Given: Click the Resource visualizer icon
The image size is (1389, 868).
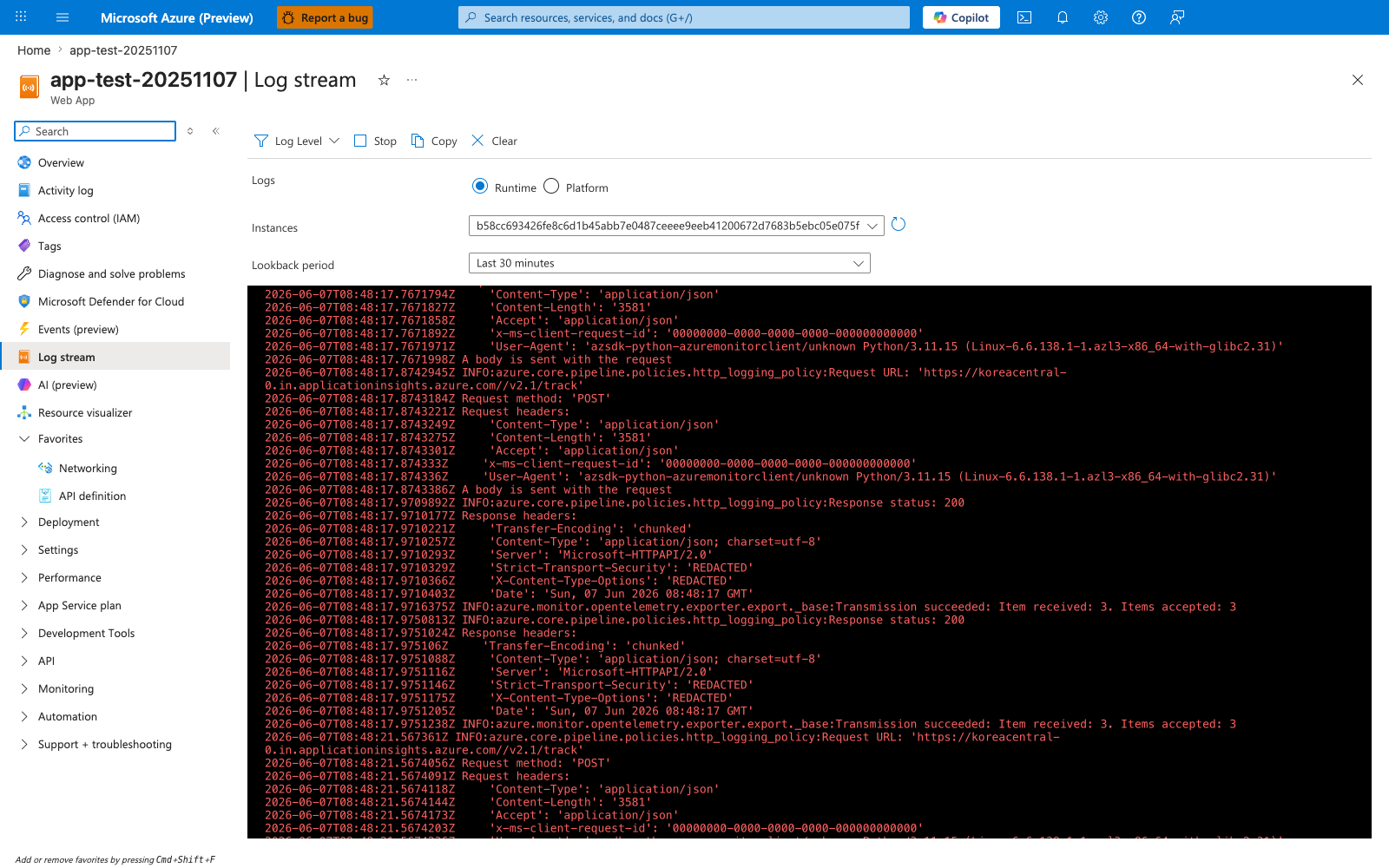Looking at the screenshot, I should tap(24, 412).
